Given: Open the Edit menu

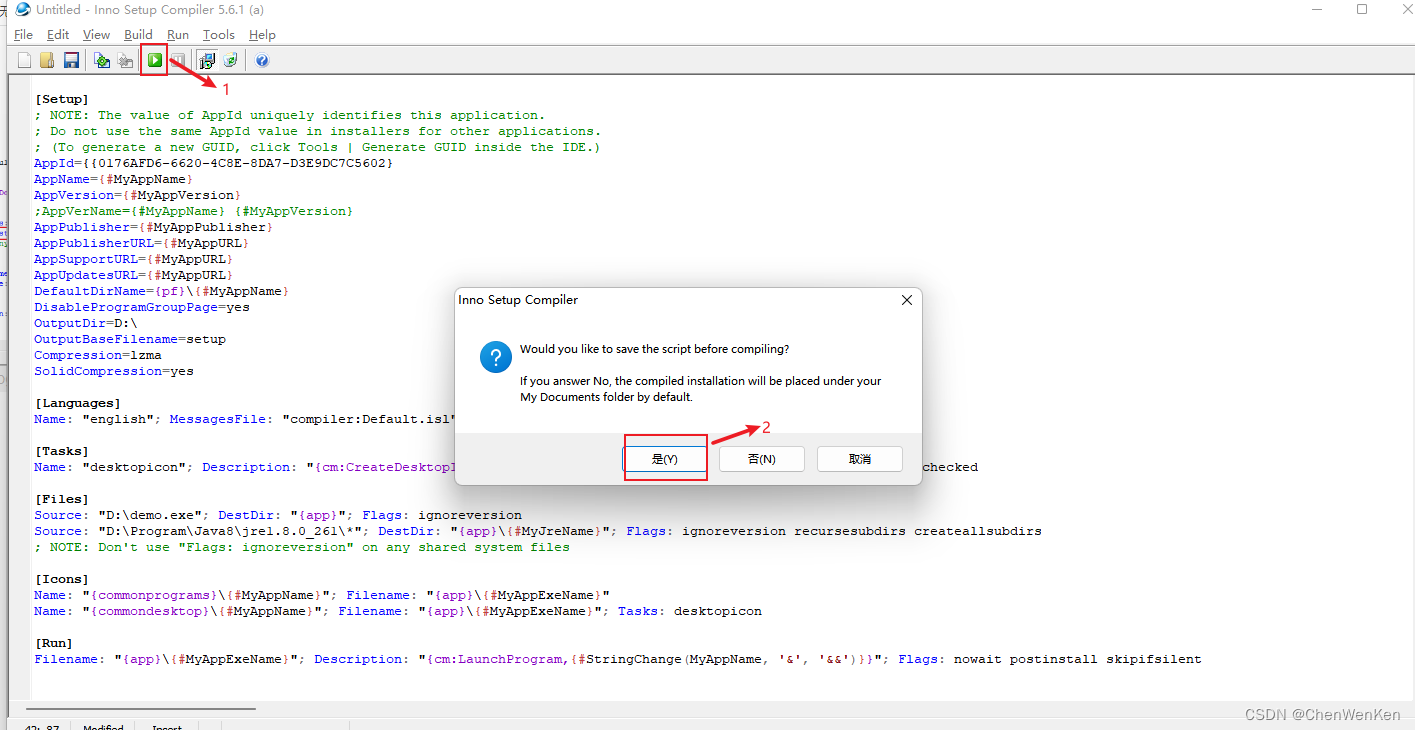Looking at the screenshot, I should coord(58,35).
